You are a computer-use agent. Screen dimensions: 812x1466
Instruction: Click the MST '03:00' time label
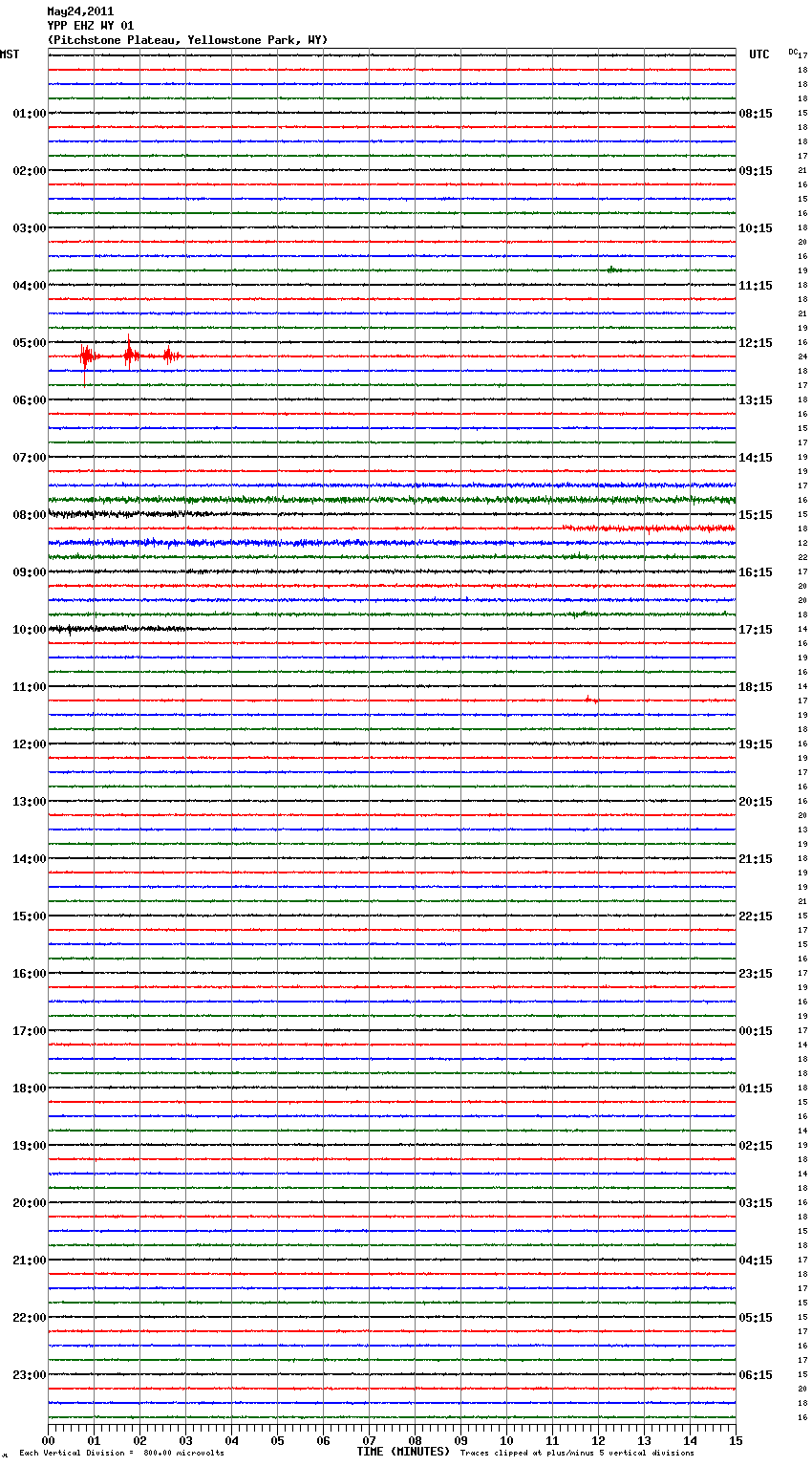pyautogui.click(x=30, y=228)
